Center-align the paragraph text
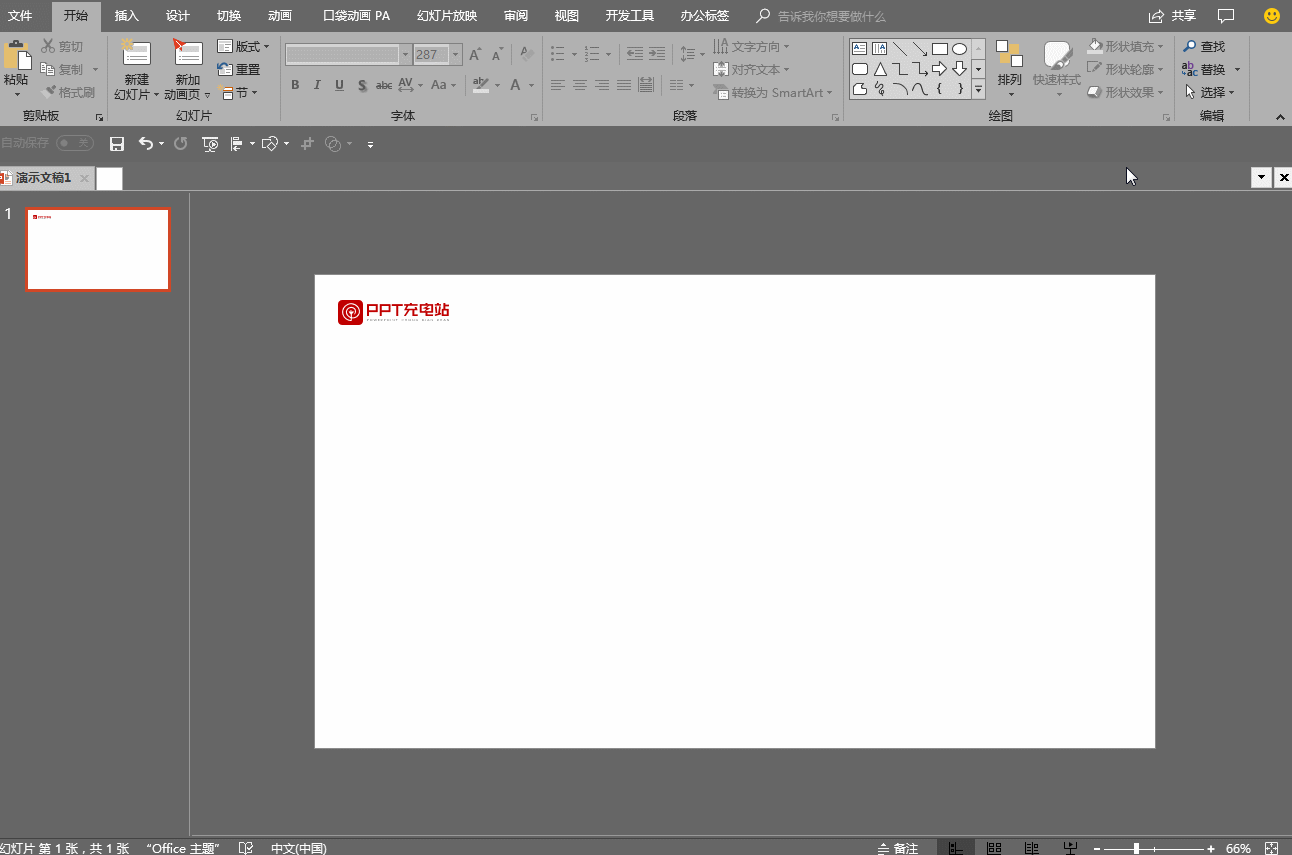The image size is (1292, 855). 580,86
